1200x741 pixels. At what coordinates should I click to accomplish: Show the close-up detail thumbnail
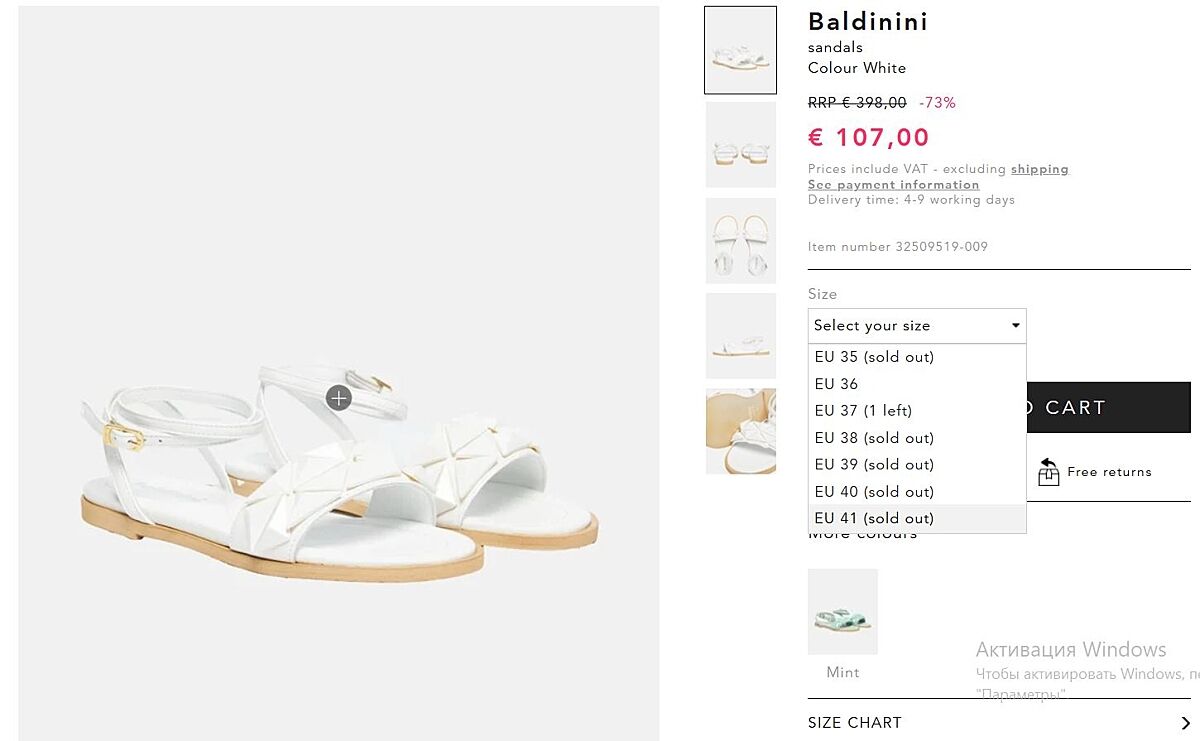[x=740, y=431]
